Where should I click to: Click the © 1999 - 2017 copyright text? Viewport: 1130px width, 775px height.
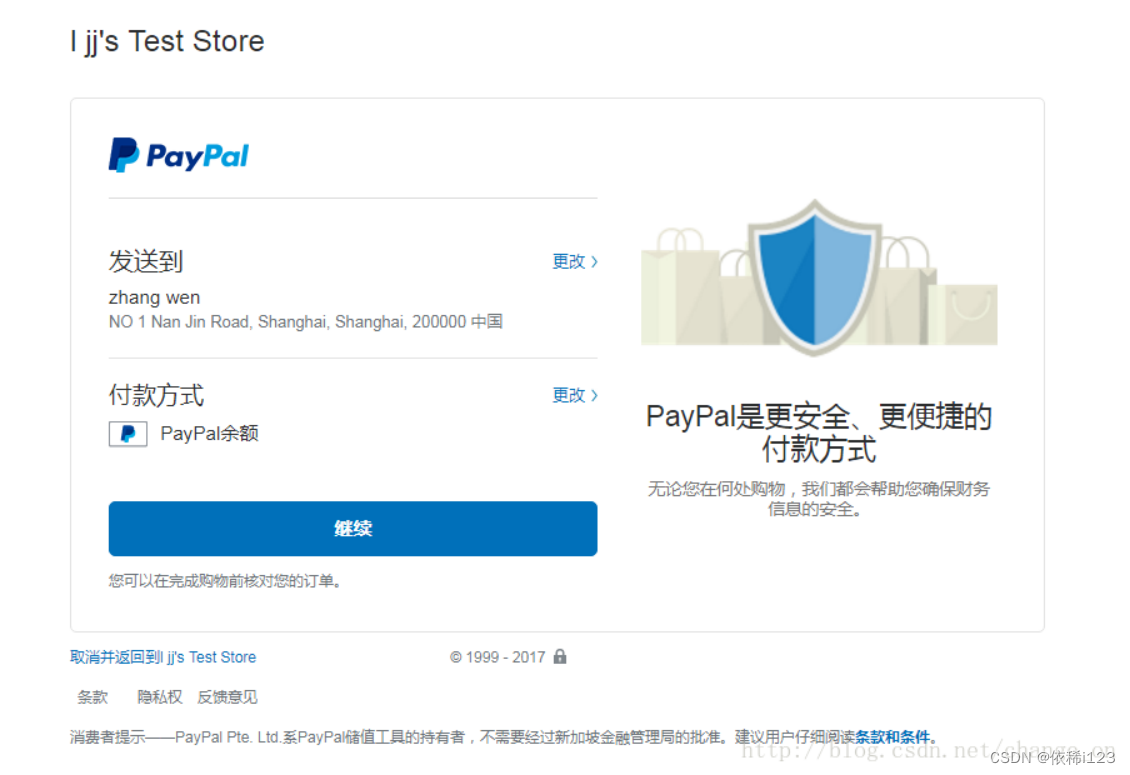coord(497,657)
